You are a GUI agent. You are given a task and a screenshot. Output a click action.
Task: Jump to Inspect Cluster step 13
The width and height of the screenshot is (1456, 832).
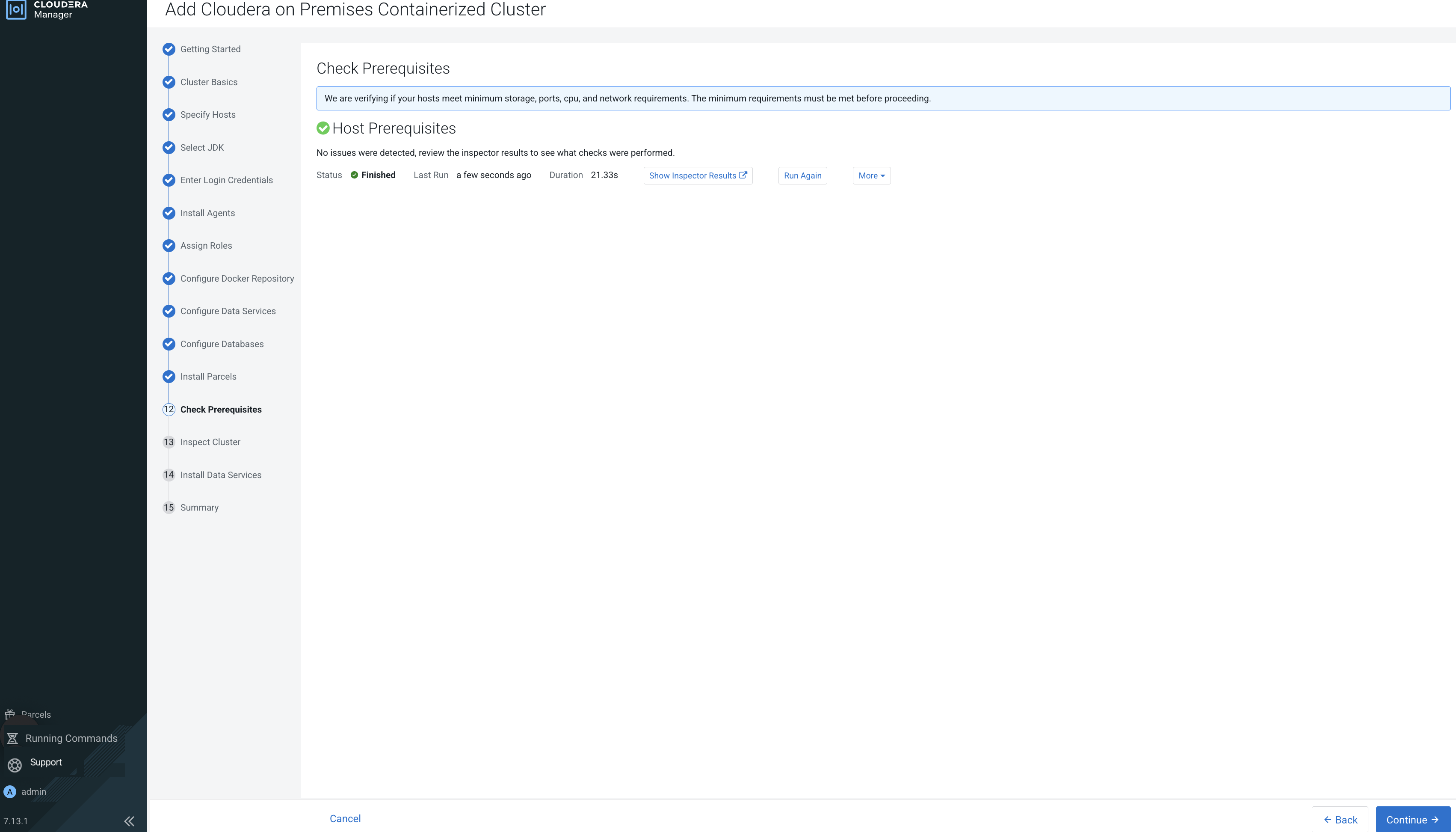click(x=210, y=442)
